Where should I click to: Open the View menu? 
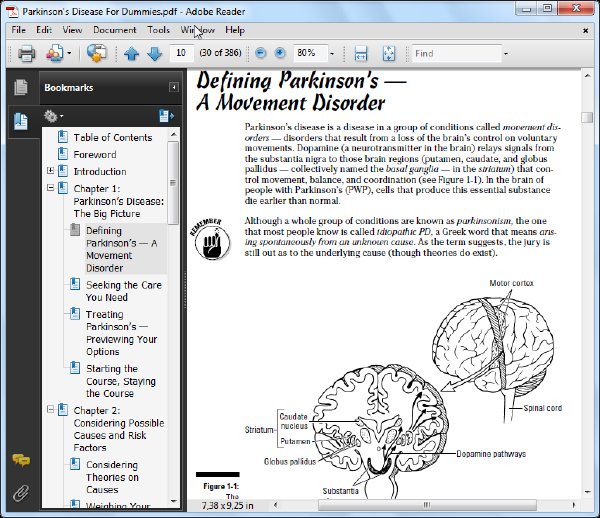(72, 30)
